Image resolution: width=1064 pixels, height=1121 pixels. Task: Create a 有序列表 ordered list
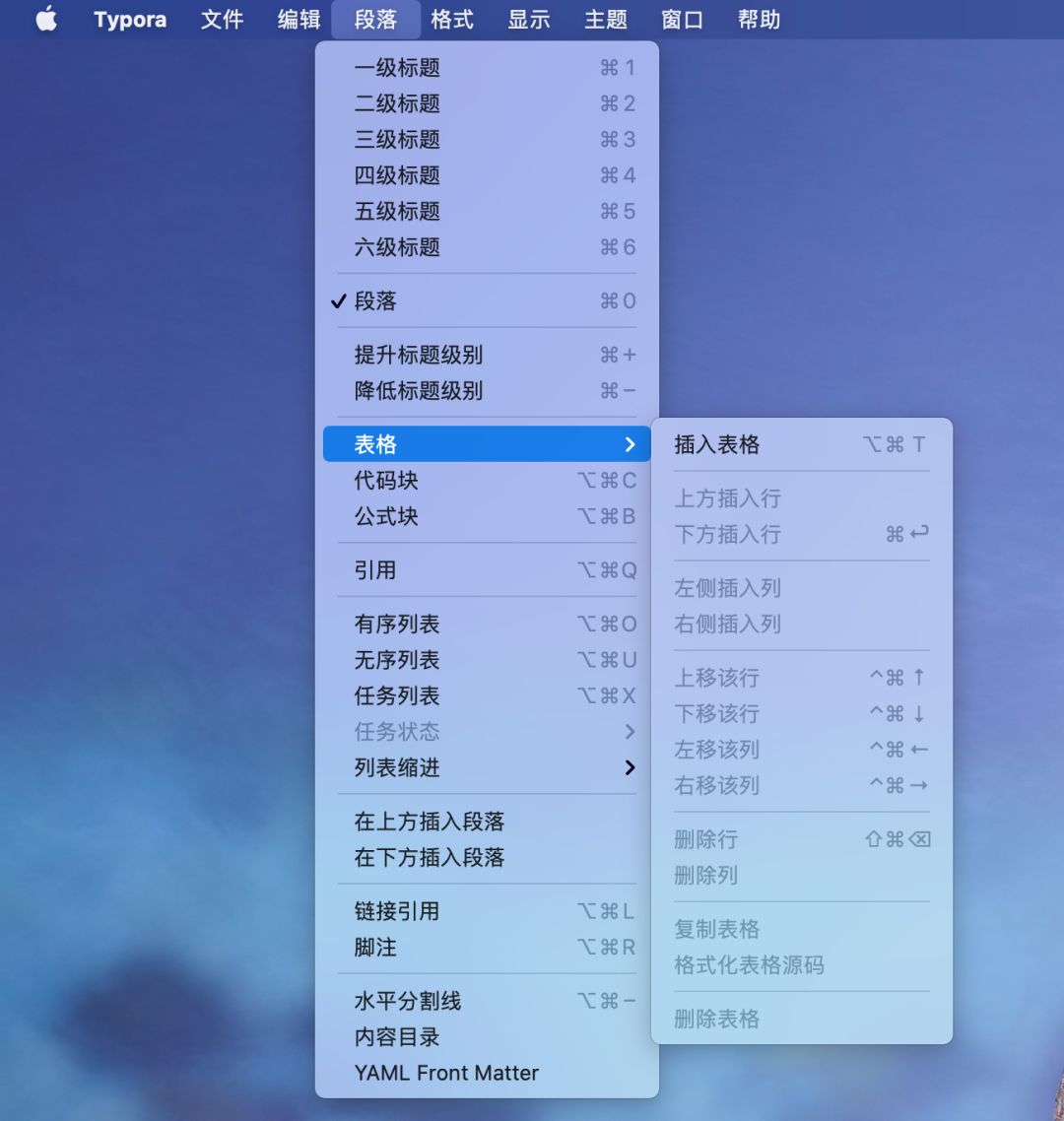[x=487, y=625]
